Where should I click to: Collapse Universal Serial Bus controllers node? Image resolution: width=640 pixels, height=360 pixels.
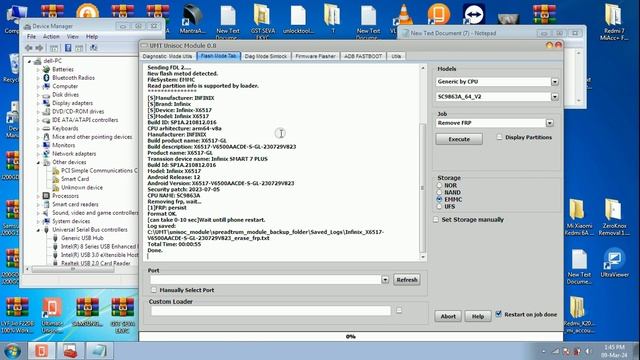38,230
